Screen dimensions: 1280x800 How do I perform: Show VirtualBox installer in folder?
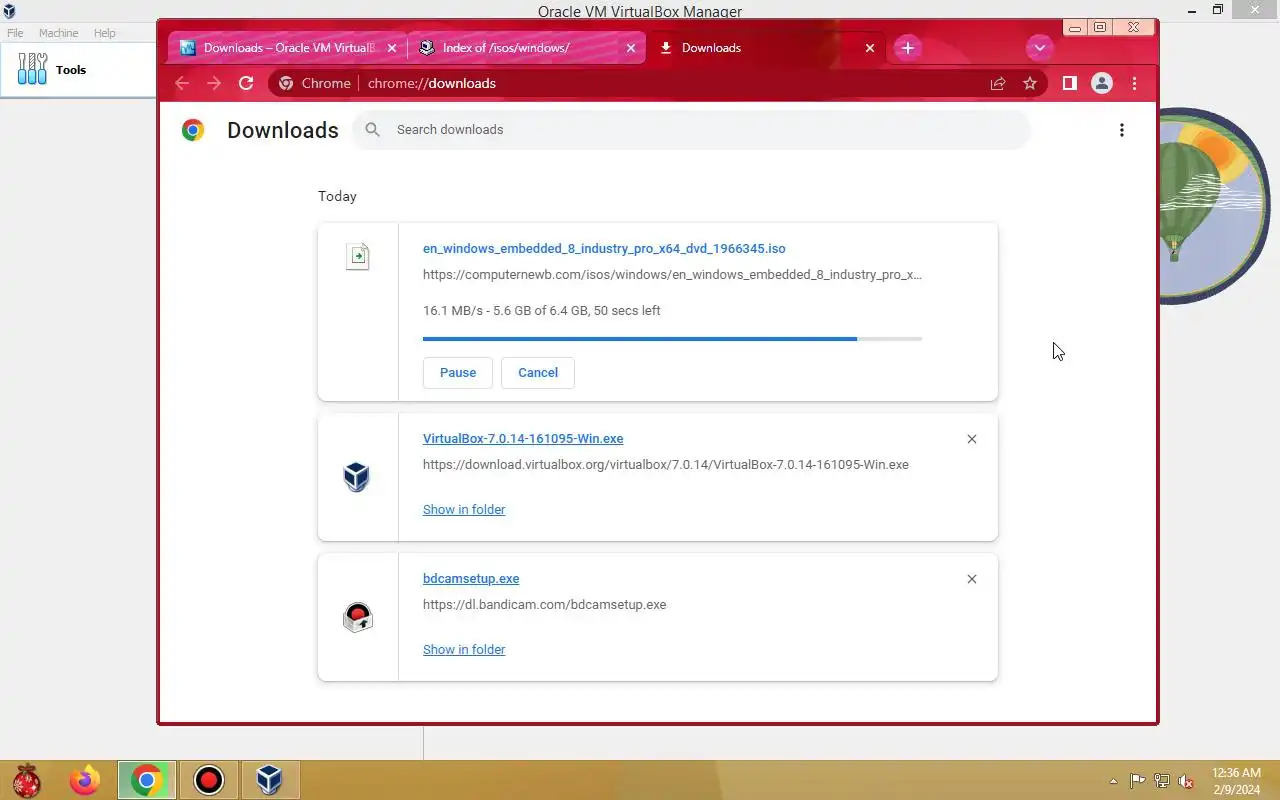[464, 510]
